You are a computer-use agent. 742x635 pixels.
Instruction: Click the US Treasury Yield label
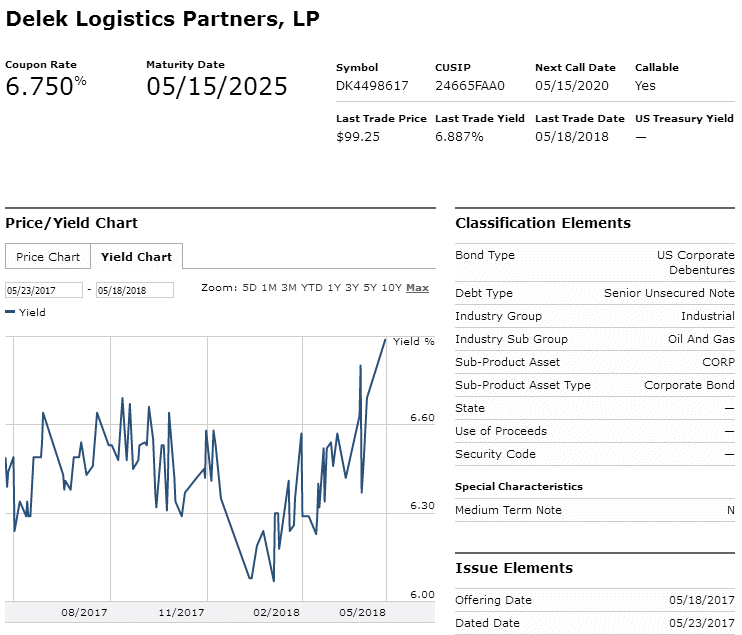(x=684, y=118)
